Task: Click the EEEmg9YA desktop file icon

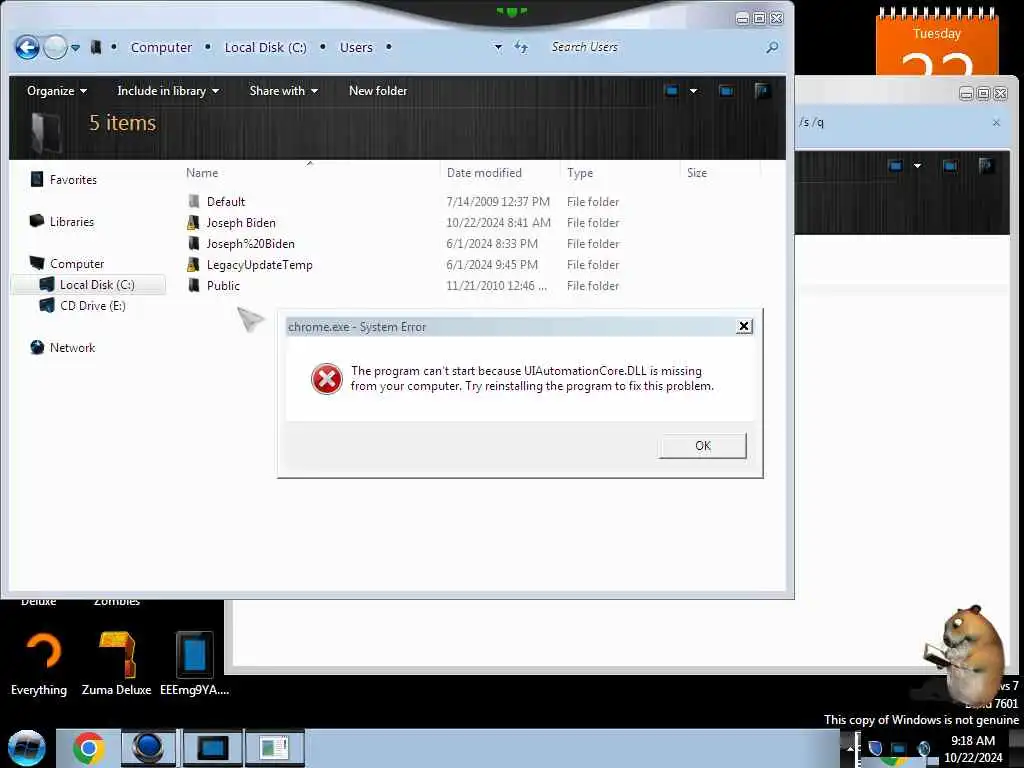Action: click(195, 663)
